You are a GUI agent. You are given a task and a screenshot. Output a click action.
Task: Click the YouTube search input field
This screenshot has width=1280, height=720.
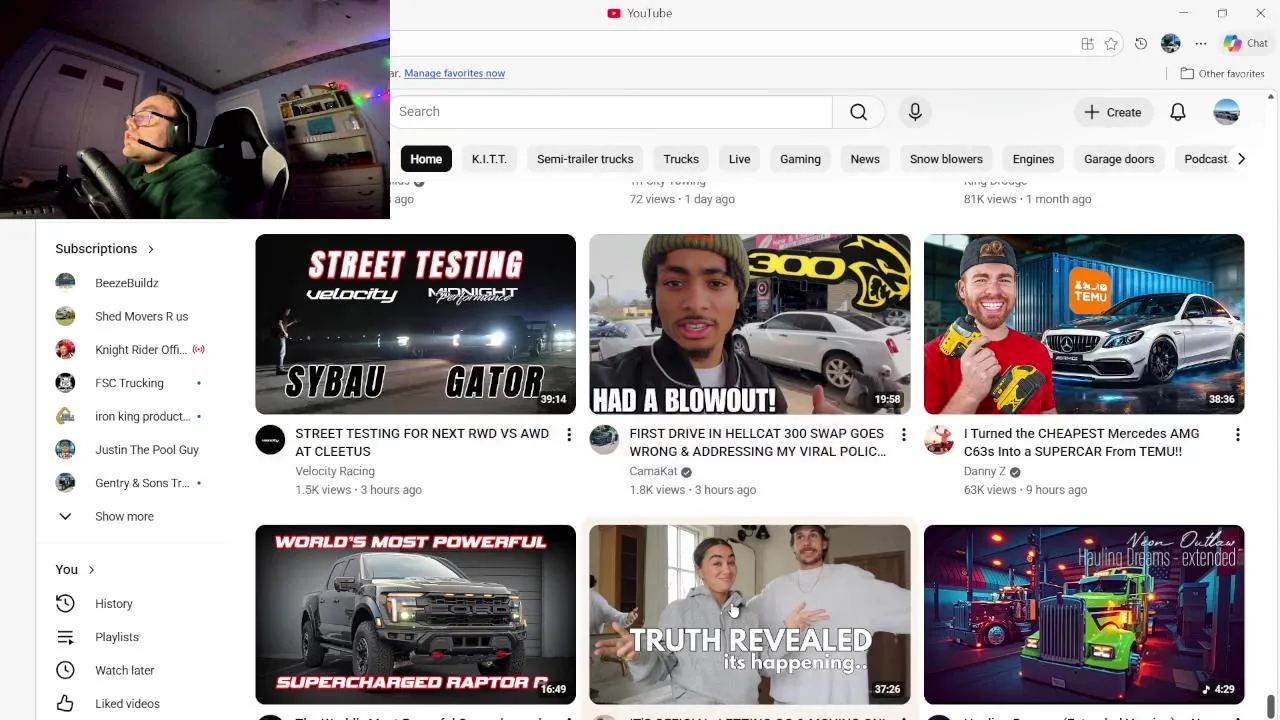(610, 112)
